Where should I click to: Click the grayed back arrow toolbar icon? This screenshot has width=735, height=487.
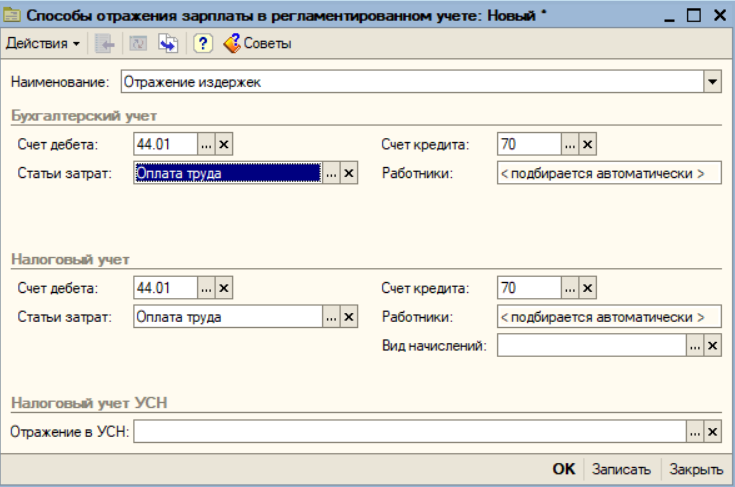(x=105, y=44)
